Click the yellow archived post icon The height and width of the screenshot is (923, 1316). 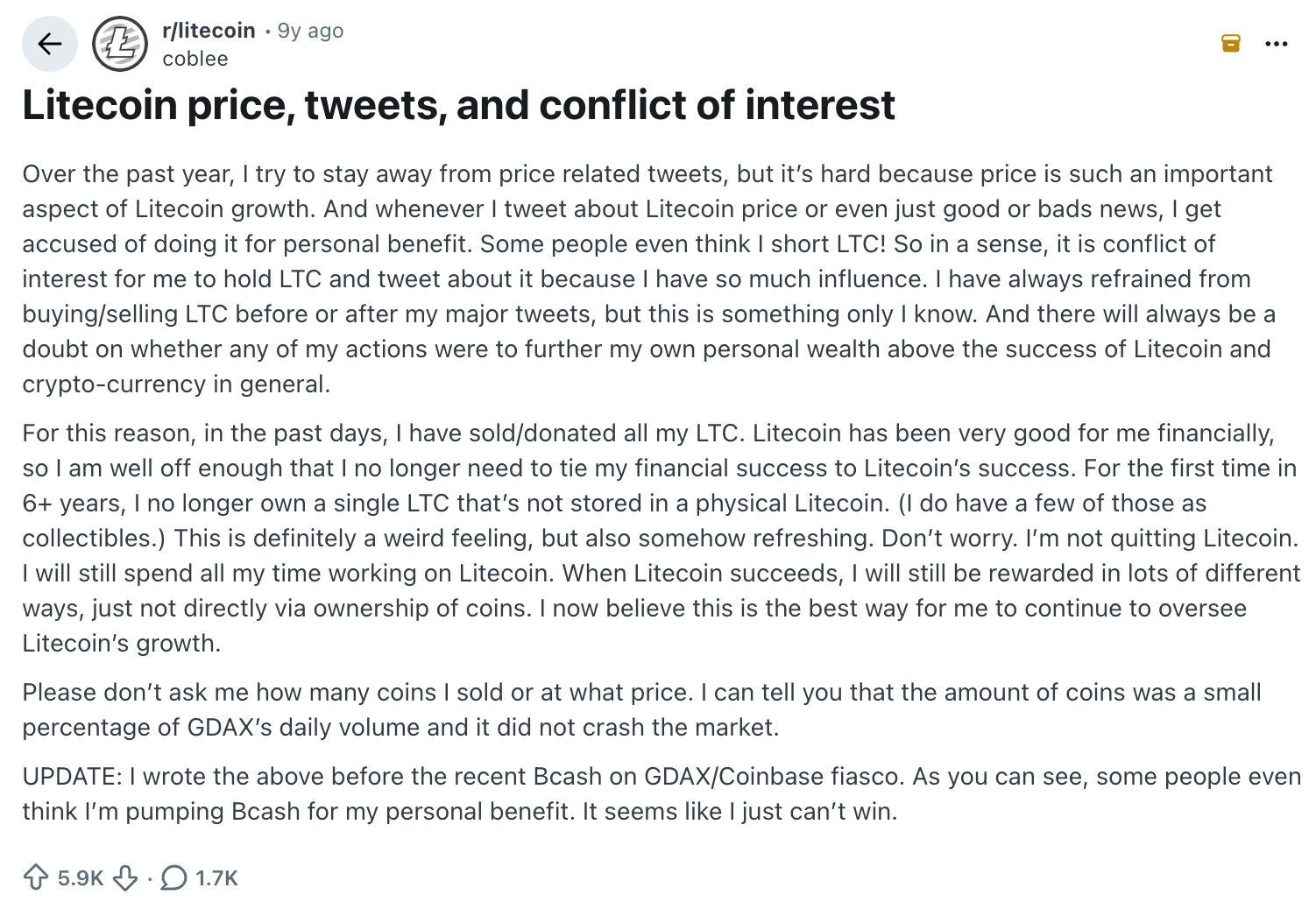[1231, 43]
